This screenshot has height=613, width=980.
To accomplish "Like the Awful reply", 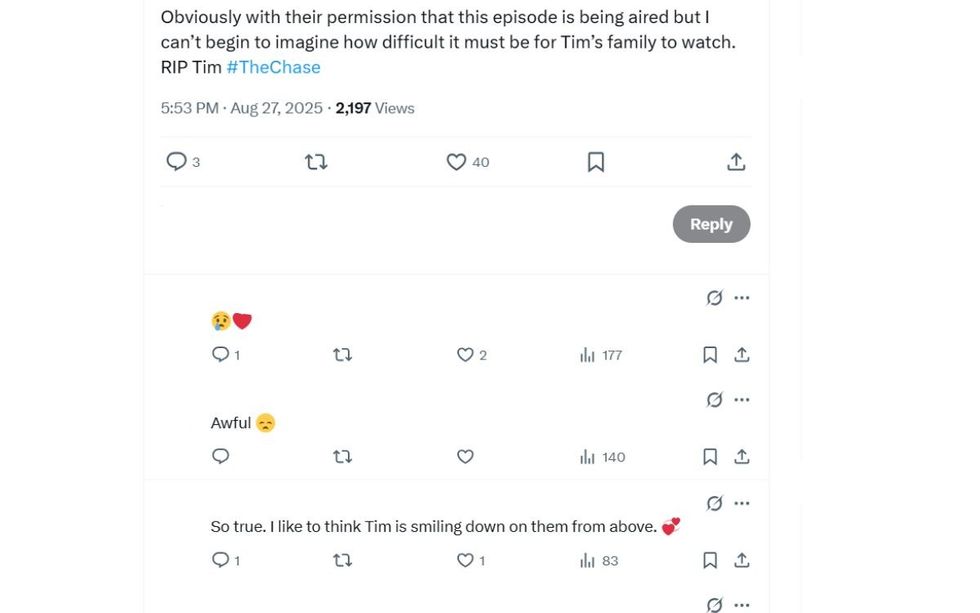I will pos(464,456).
